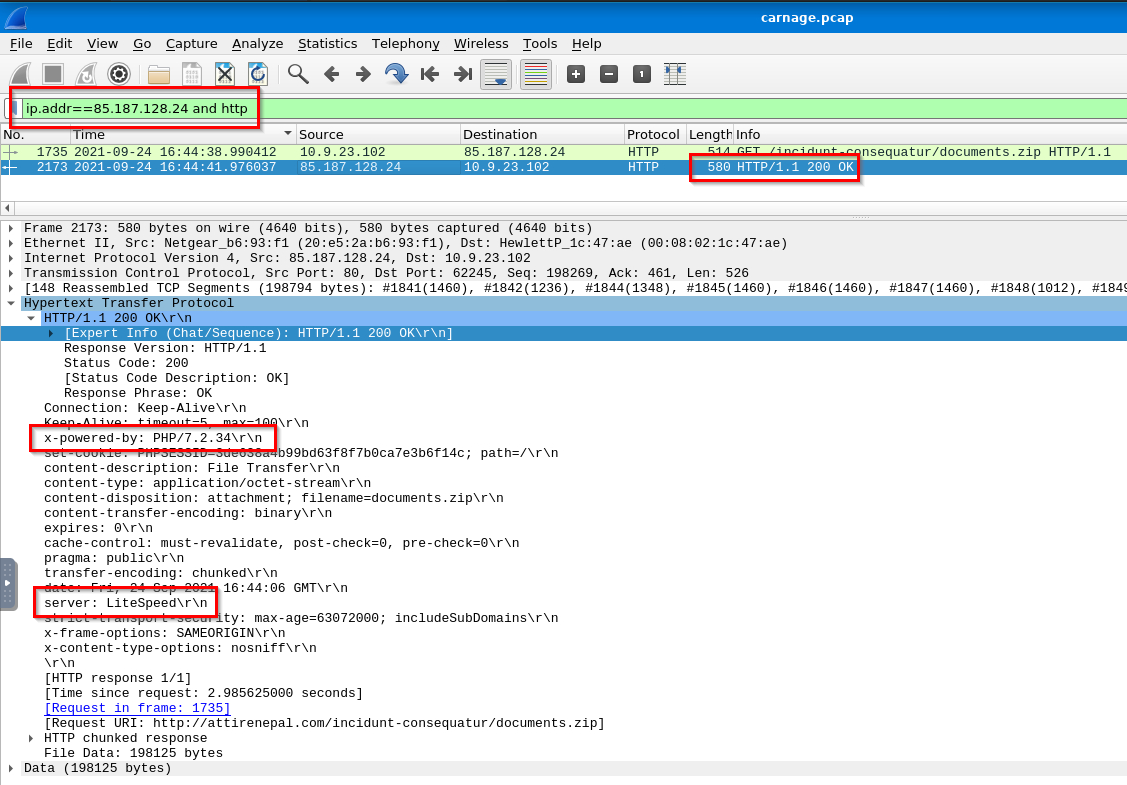Open capture options gear icon

click(x=119, y=74)
